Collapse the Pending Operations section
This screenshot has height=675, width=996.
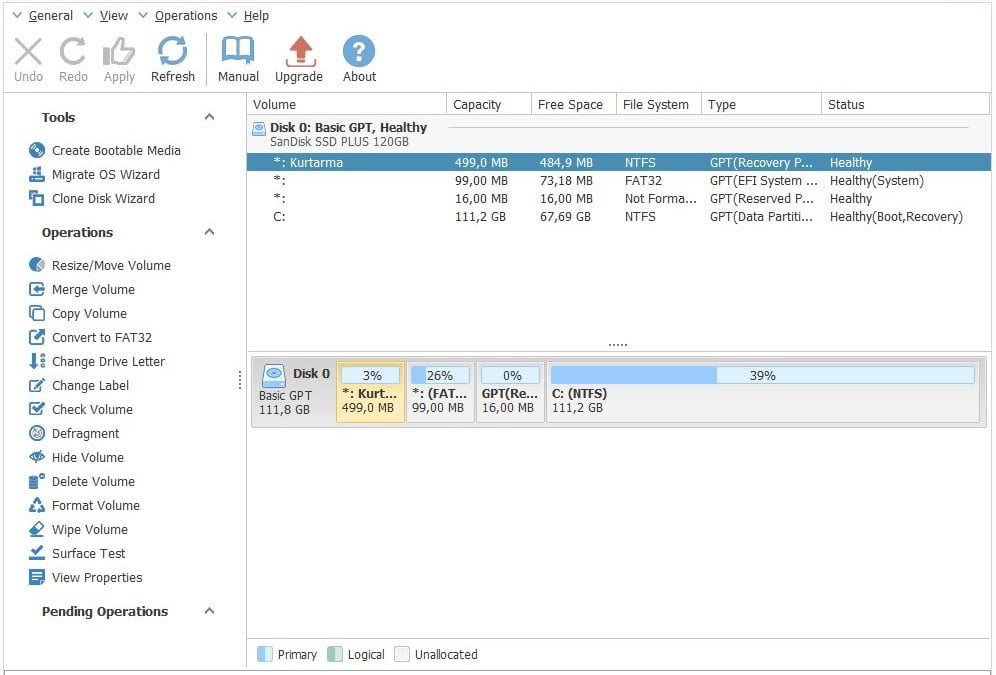pos(209,611)
